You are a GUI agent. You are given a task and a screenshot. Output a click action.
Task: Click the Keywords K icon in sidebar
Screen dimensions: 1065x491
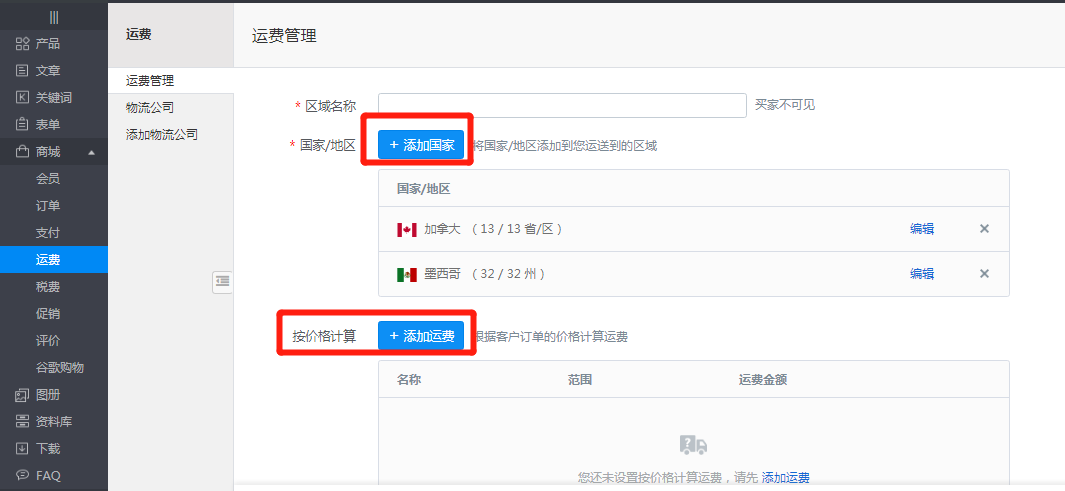click(x=22, y=98)
